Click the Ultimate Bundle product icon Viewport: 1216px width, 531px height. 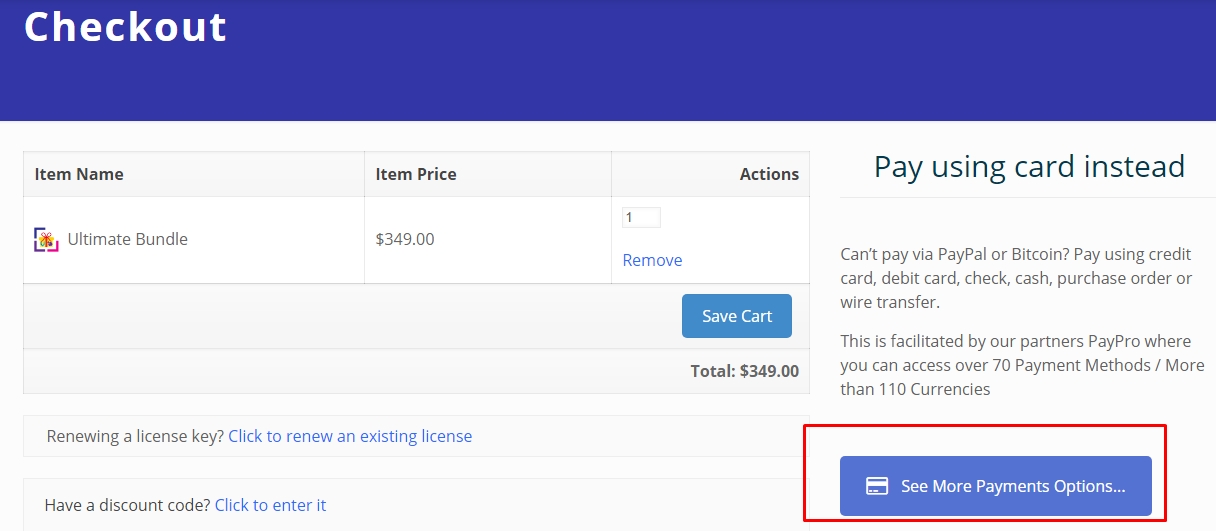(x=46, y=240)
